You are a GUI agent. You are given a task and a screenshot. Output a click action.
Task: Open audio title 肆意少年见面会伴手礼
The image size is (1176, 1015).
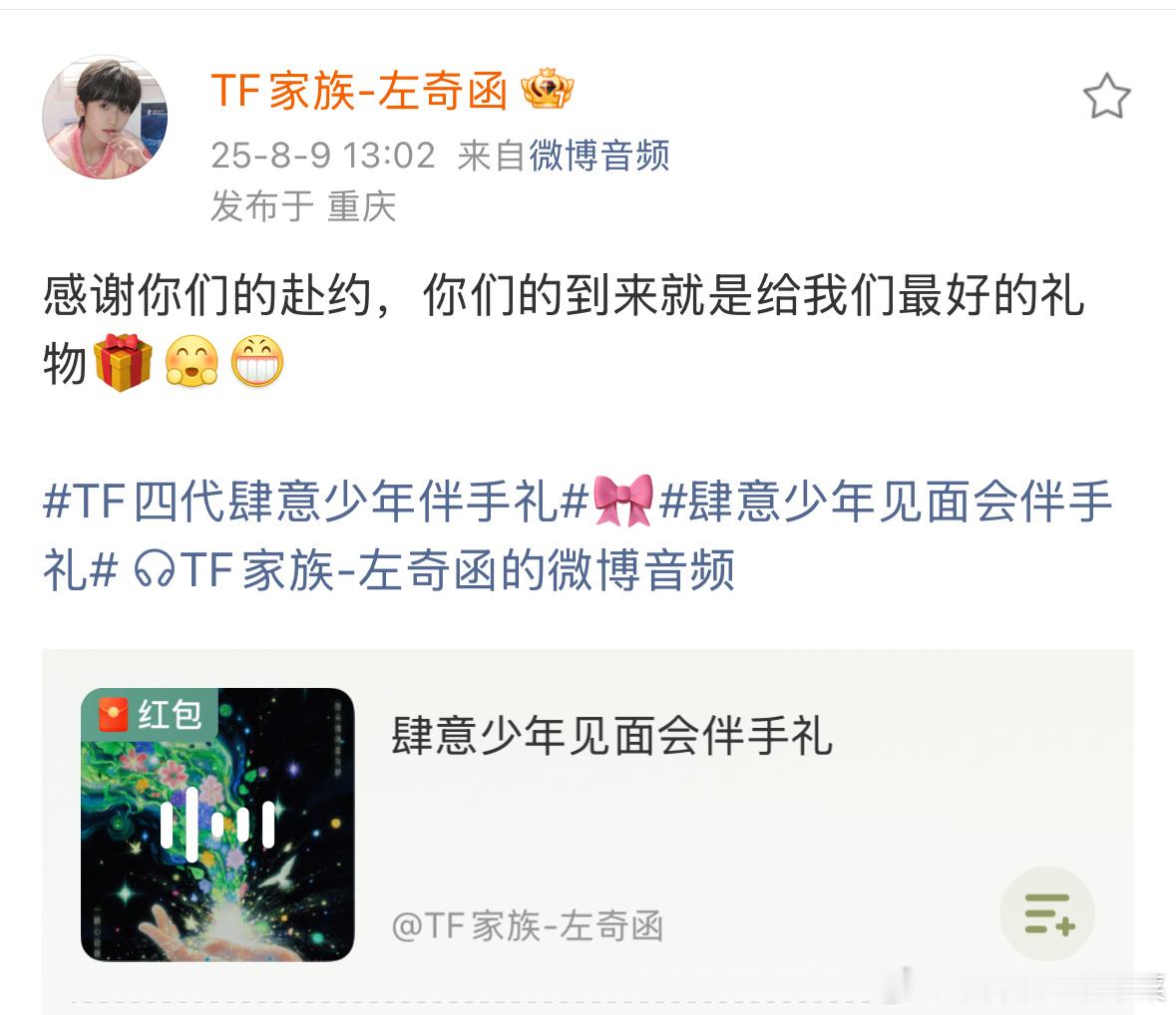click(x=611, y=736)
